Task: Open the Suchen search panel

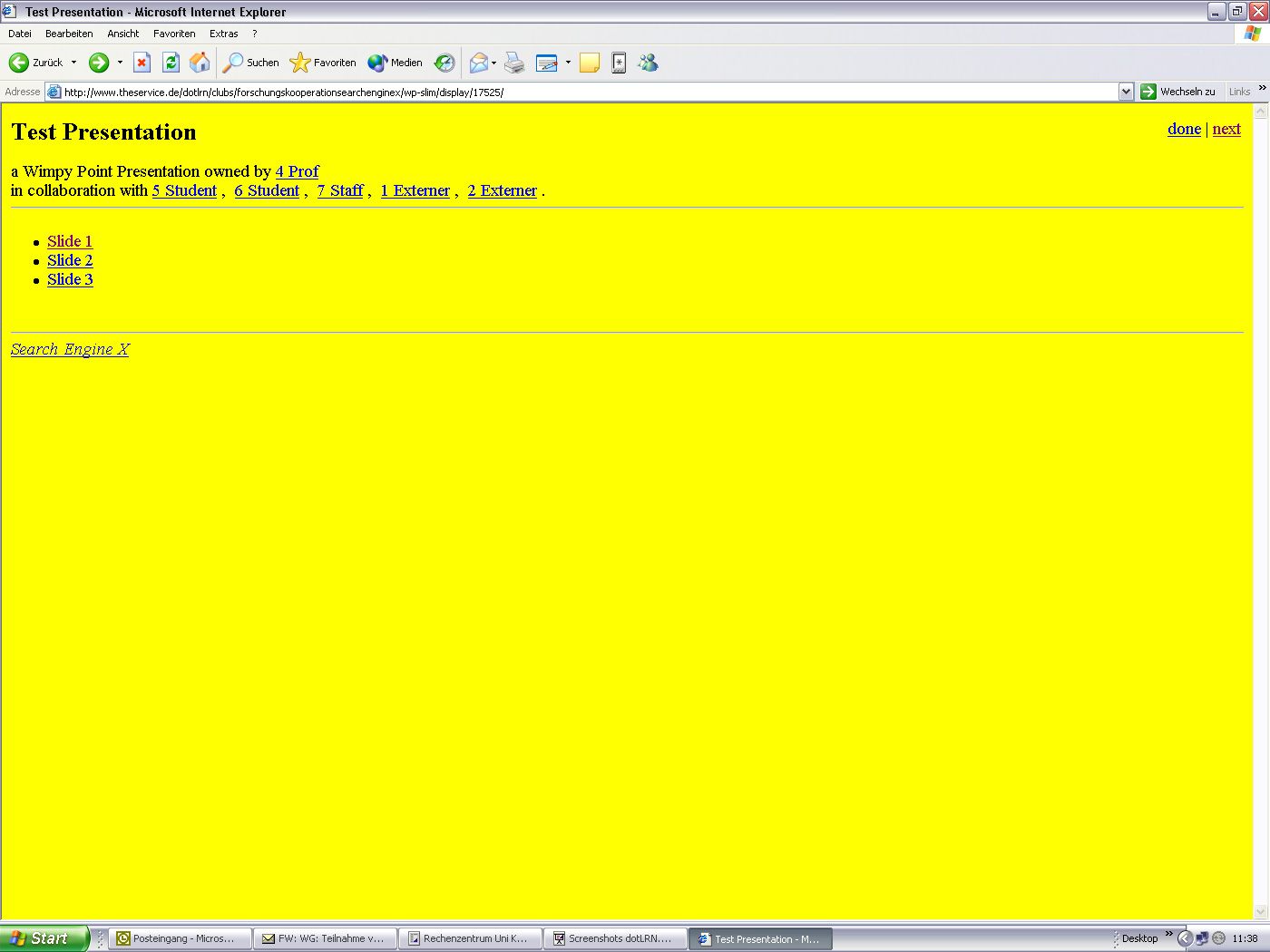Action: pos(251,63)
